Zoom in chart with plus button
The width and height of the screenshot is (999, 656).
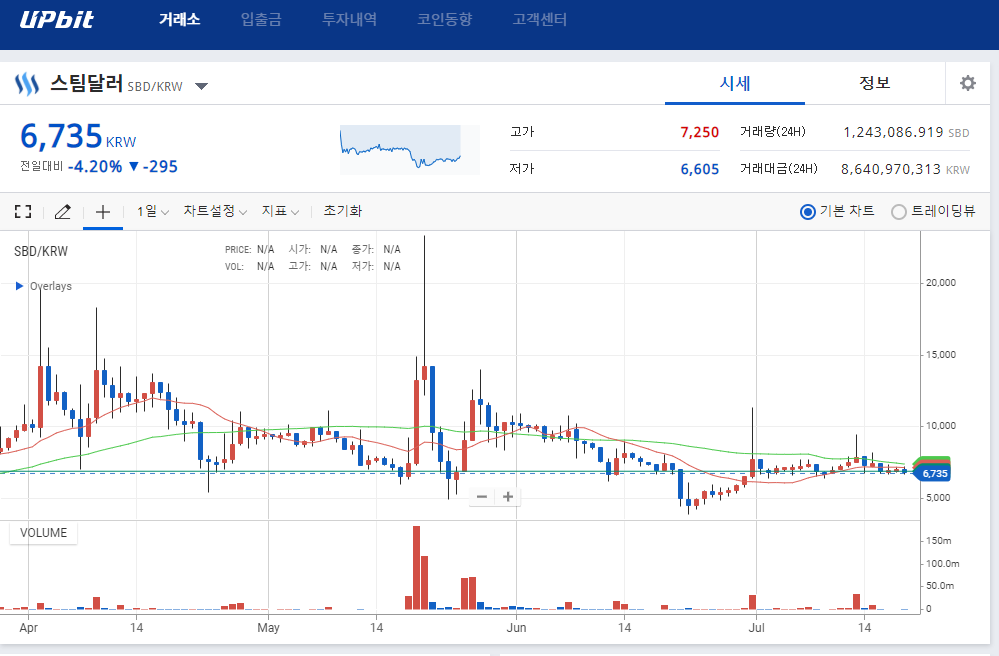[508, 497]
